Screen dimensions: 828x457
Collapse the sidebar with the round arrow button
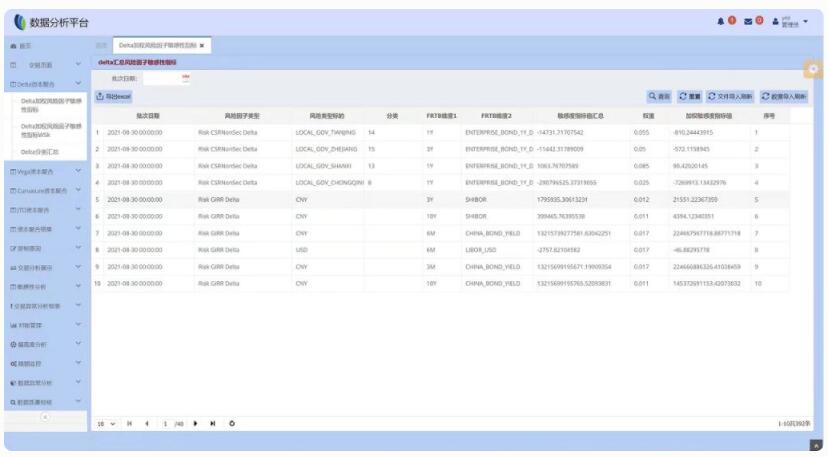[43, 419]
